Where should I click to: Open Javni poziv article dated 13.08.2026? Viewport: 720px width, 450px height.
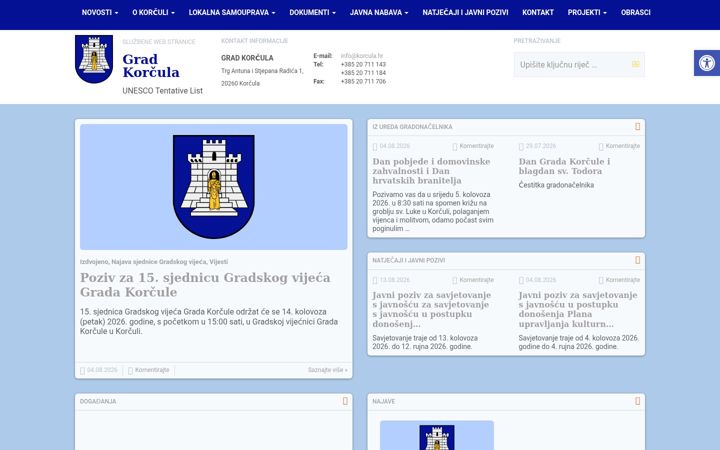tap(432, 309)
